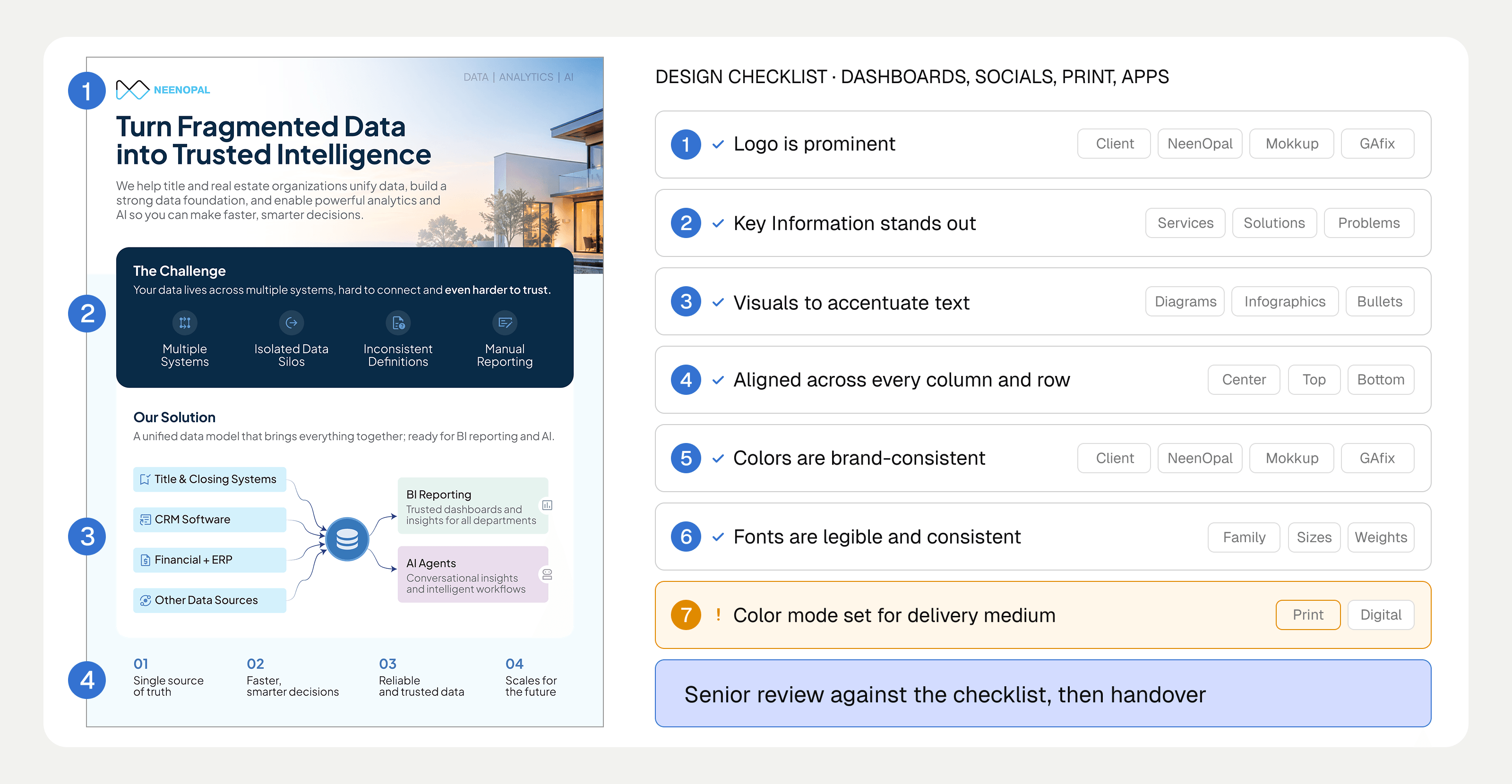Click the Multiple Systems icon

185,323
